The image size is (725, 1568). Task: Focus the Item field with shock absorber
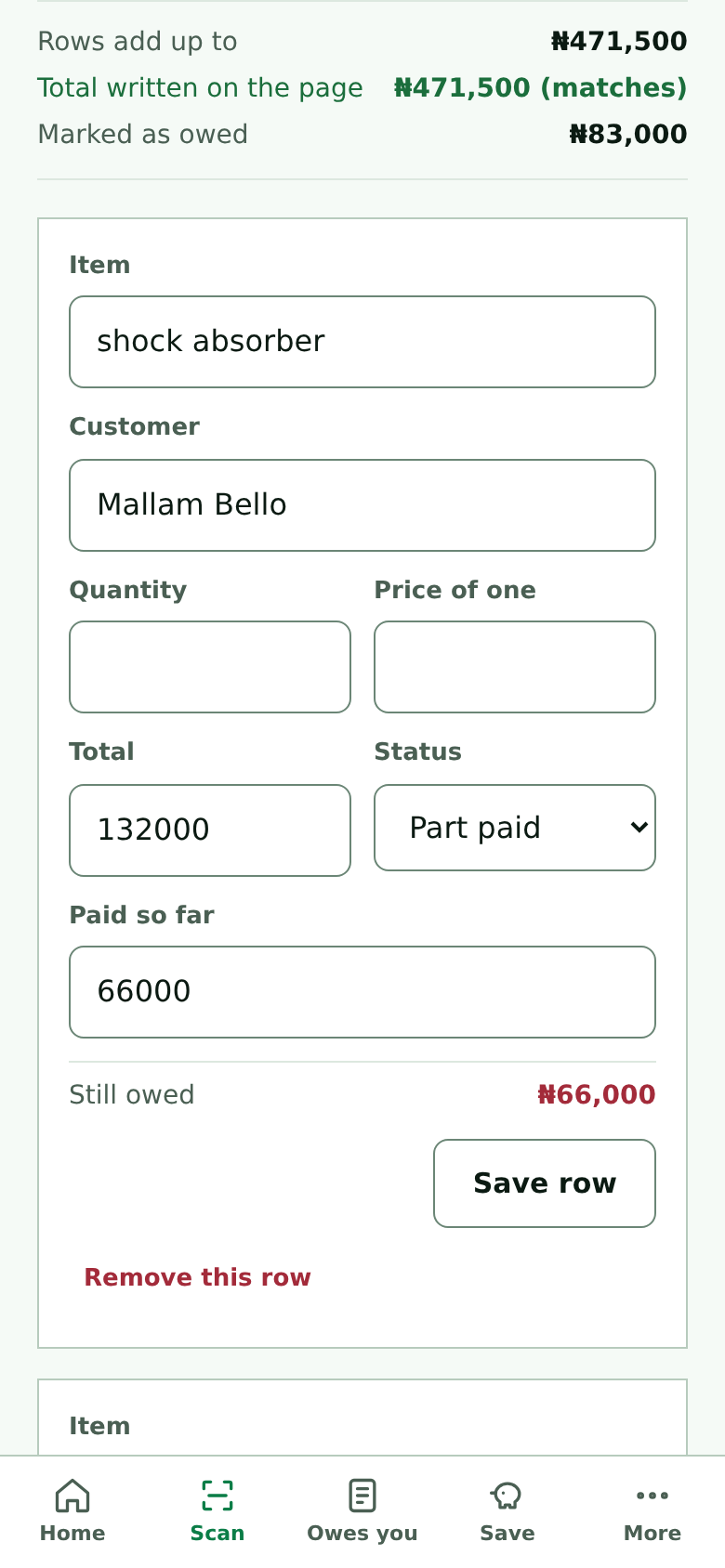[362, 342]
